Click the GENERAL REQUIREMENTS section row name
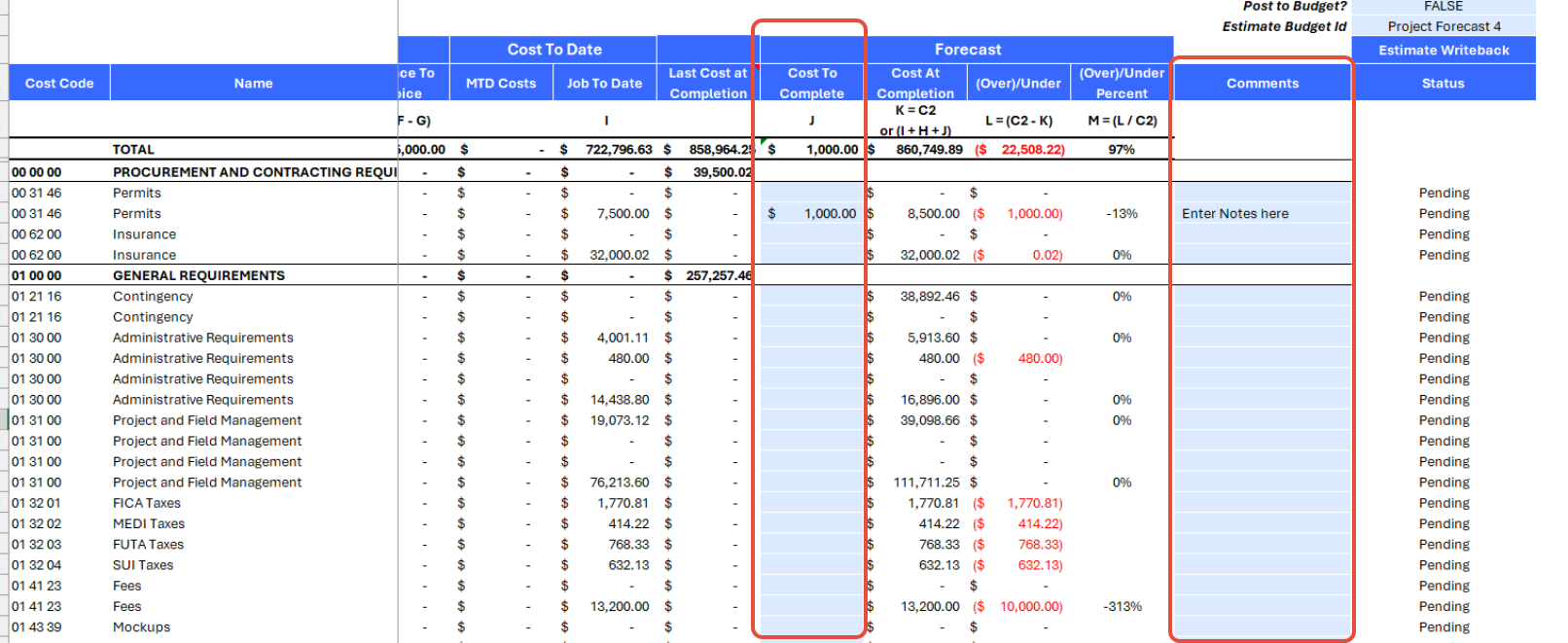The height and width of the screenshot is (643, 1568). 198,276
